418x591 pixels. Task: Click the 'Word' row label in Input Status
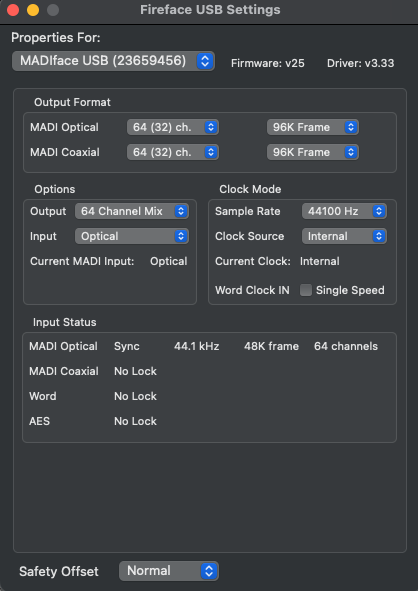[x=43, y=397]
